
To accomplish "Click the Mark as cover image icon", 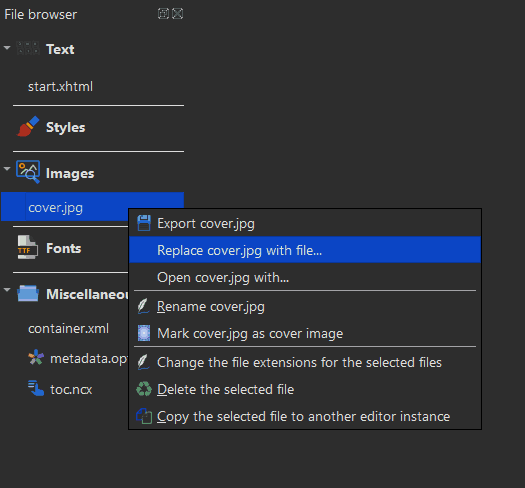I will point(144,333).
